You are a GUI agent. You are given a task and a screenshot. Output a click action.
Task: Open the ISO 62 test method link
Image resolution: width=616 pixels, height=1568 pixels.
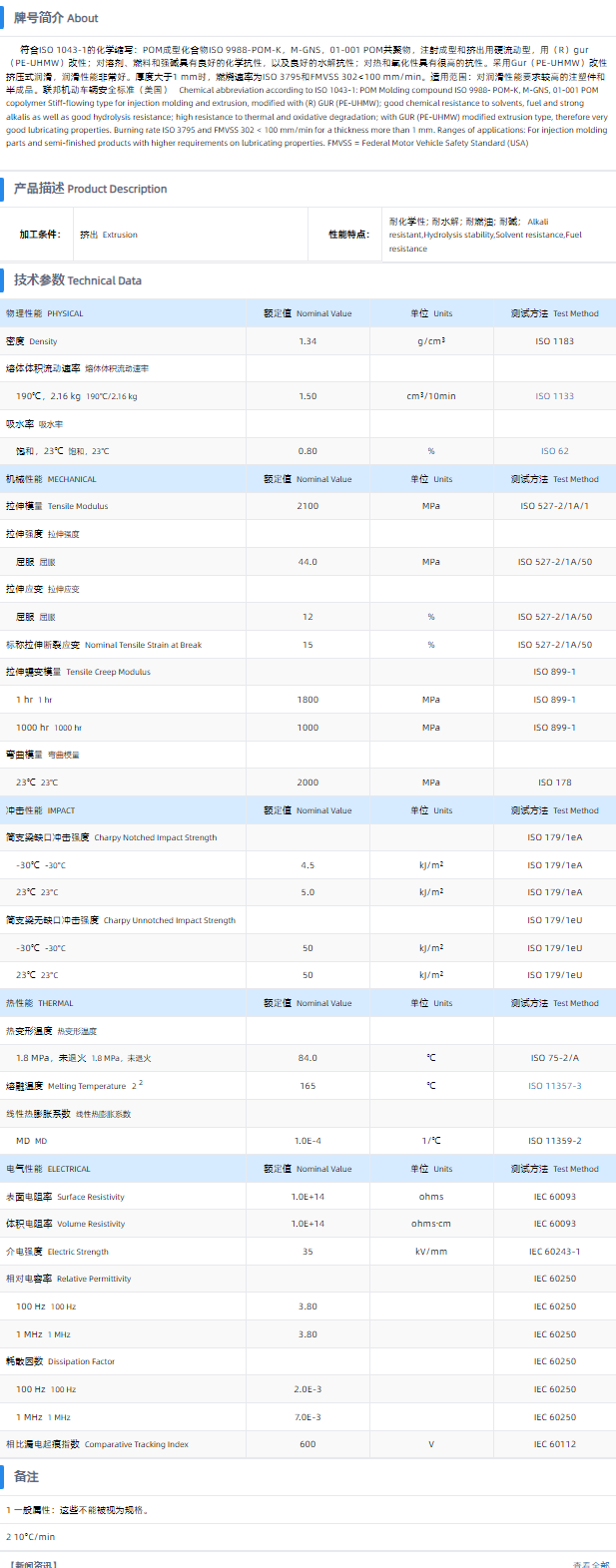554,451
